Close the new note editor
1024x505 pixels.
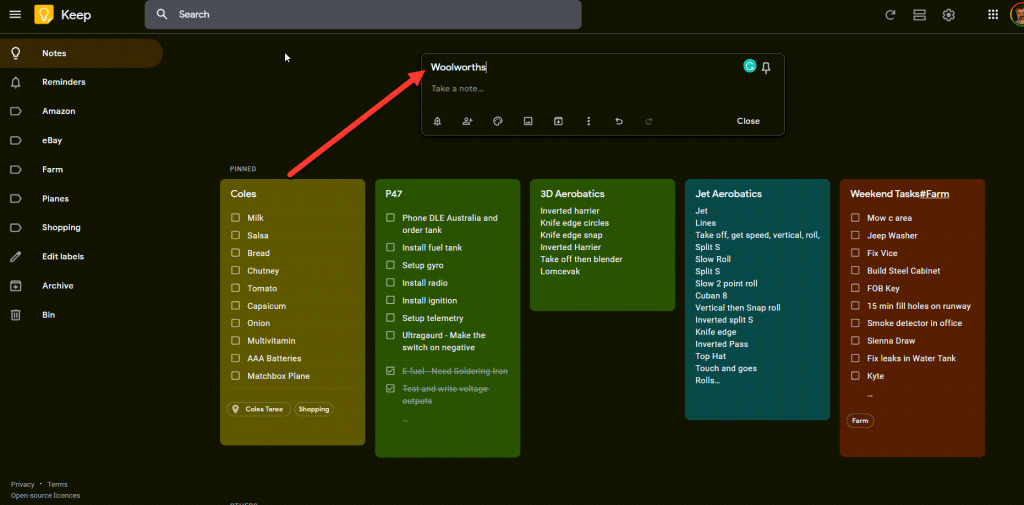coord(748,121)
